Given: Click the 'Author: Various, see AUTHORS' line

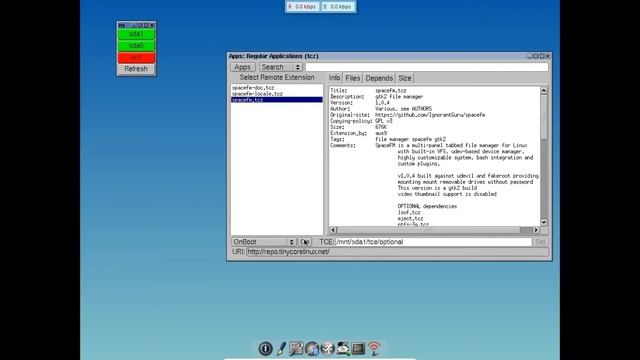Looking at the screenshot, I should tap(381, 109).
